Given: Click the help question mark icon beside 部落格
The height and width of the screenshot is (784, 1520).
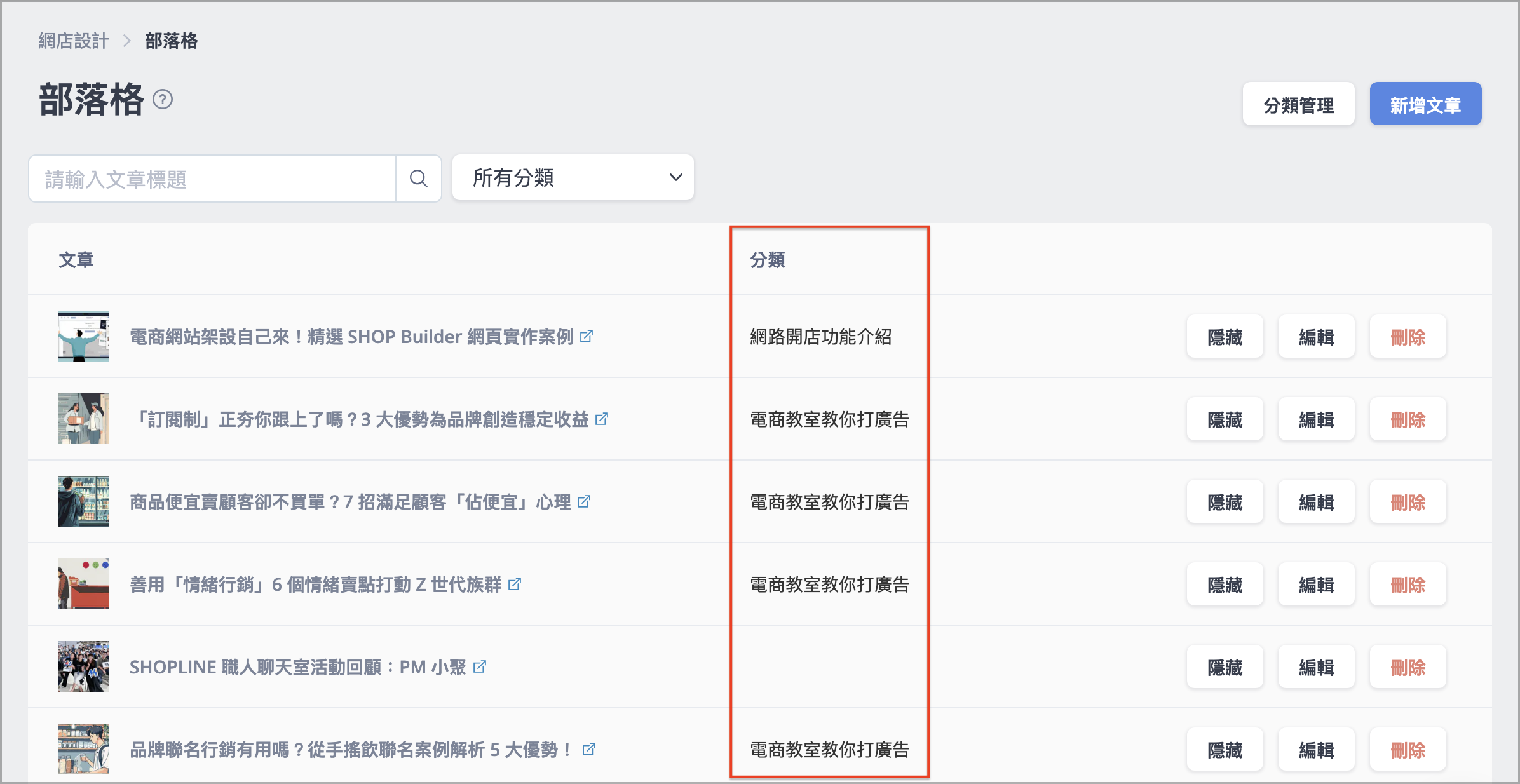Looking at the screenshot, I should point(163,100).
